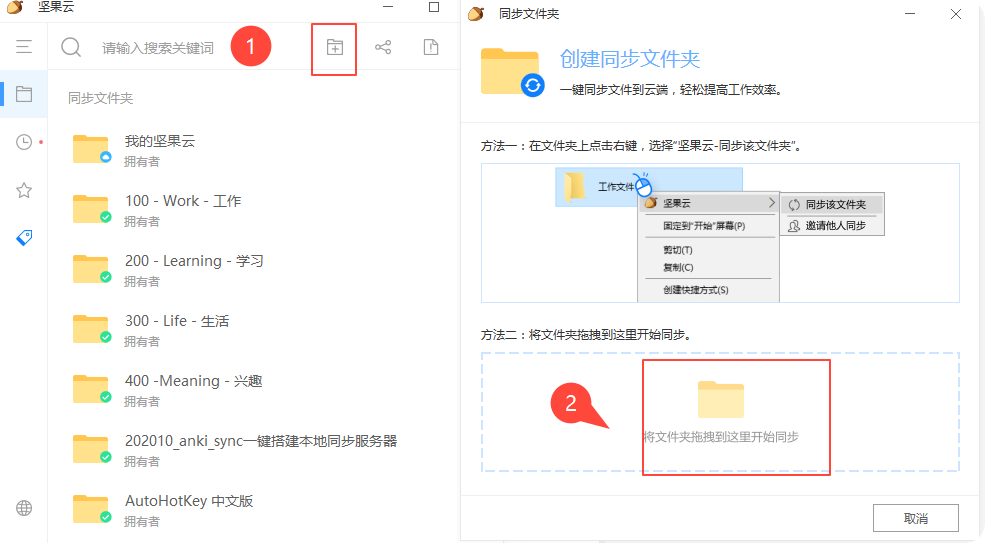This screenshot has height=543, width=985.
Task: Open the 202010_anki_sync folder
Action: 254,450
